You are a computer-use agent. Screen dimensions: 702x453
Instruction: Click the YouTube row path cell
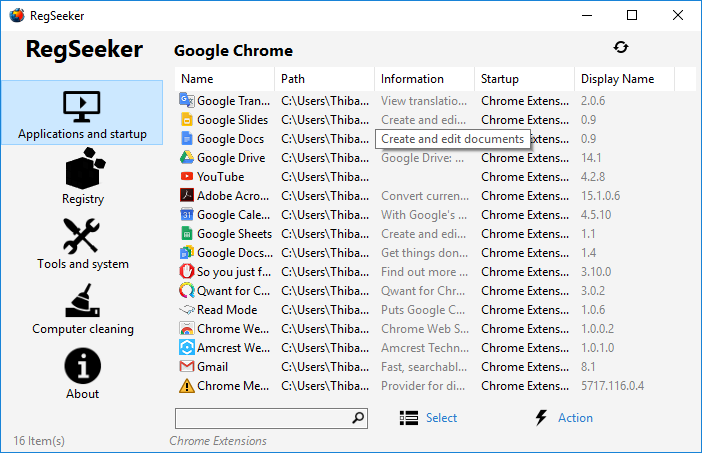click(x=325, y=177)
